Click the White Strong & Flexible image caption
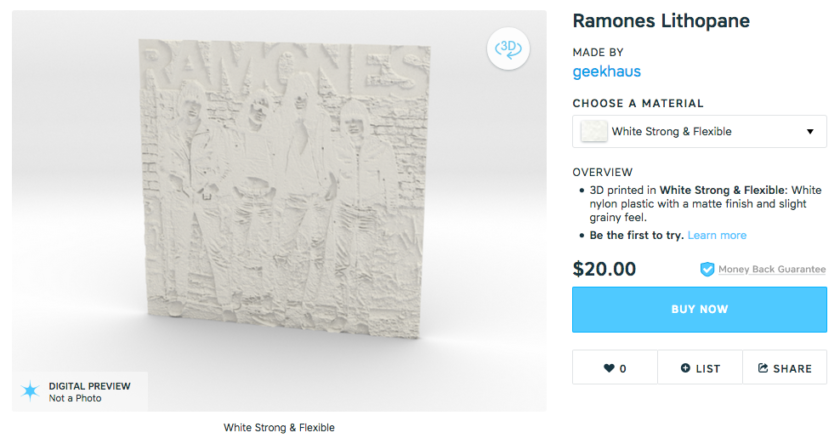This screenshot has width=840, height=444. coord(279,427)
